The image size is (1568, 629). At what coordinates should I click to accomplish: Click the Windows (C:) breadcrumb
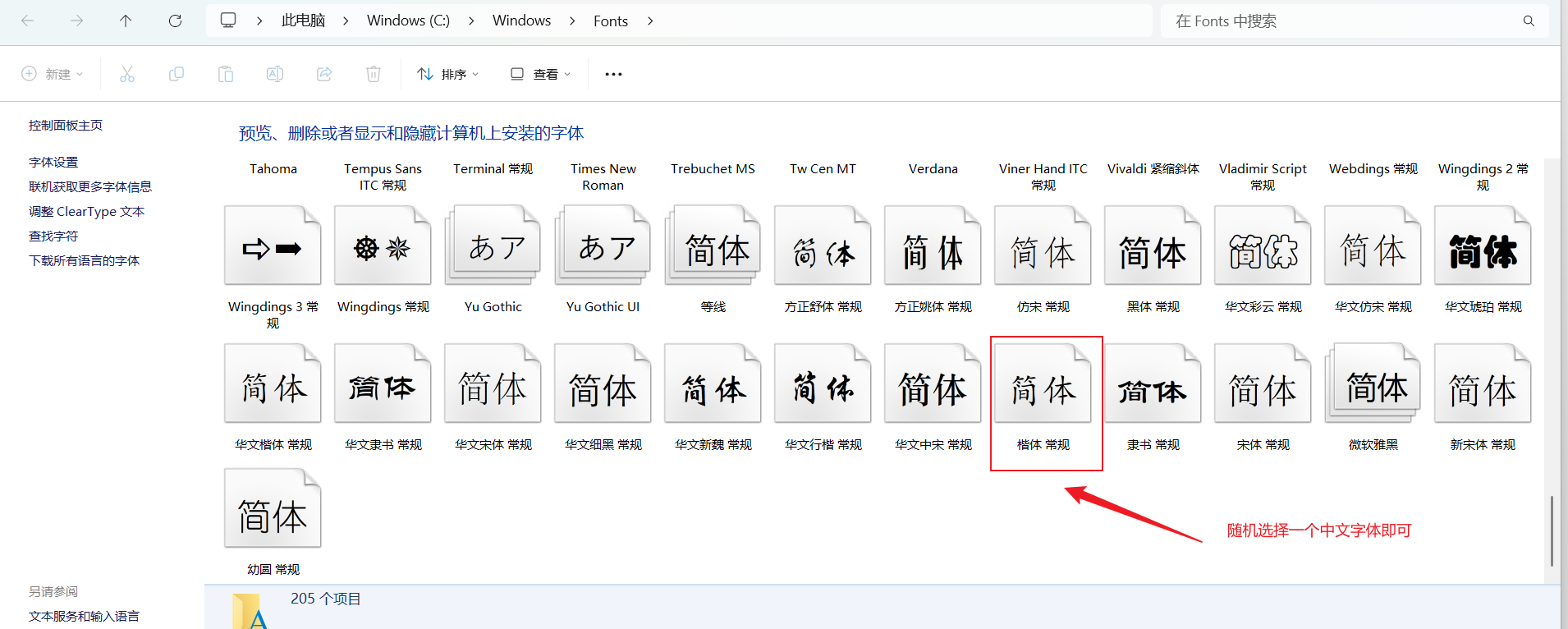click(408, 21)
